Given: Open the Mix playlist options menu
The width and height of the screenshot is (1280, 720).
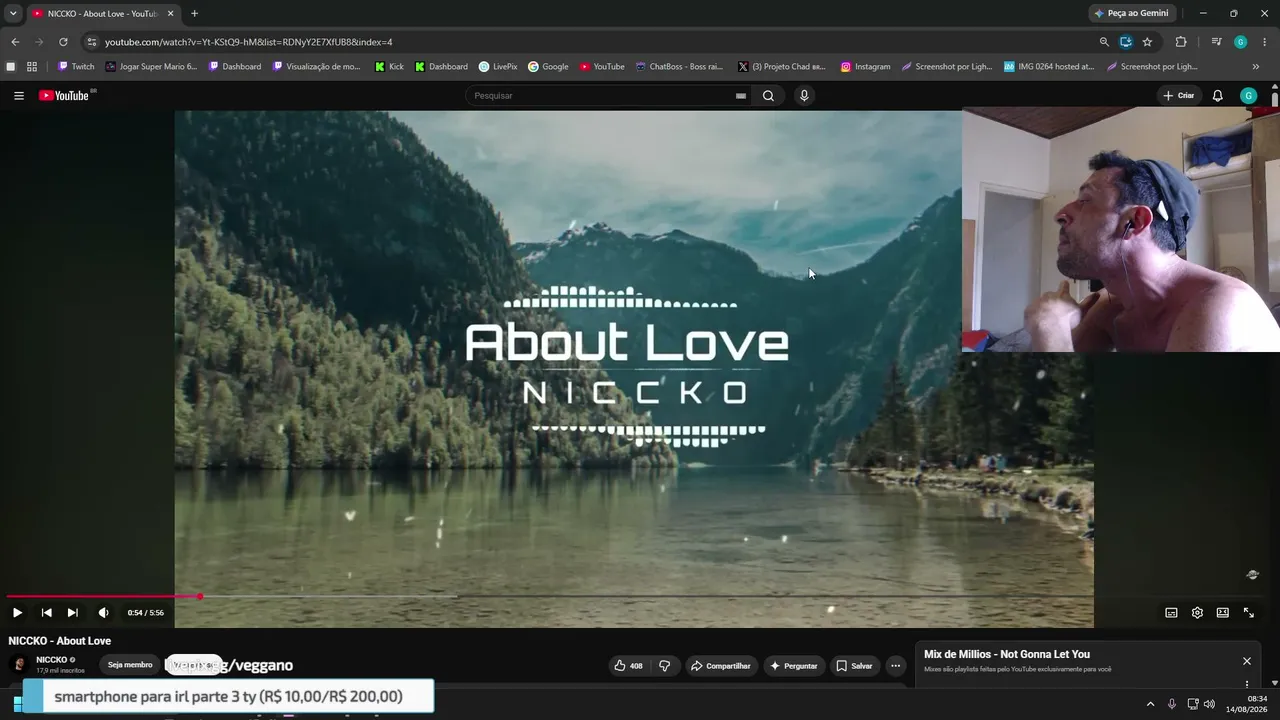Looking at the screenshot, I should (1247, 685).
